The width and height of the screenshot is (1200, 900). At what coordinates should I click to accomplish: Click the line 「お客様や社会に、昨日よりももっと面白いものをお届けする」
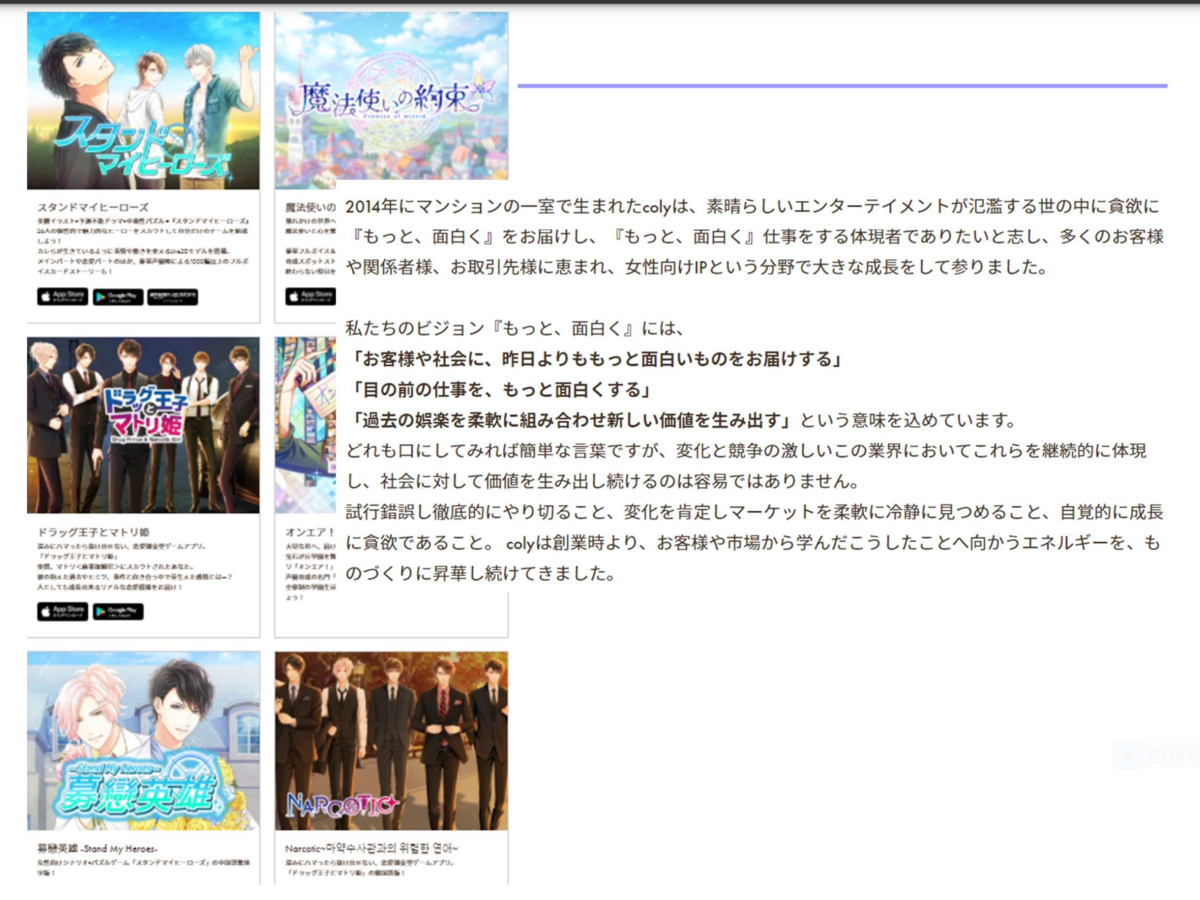[597, 358]
